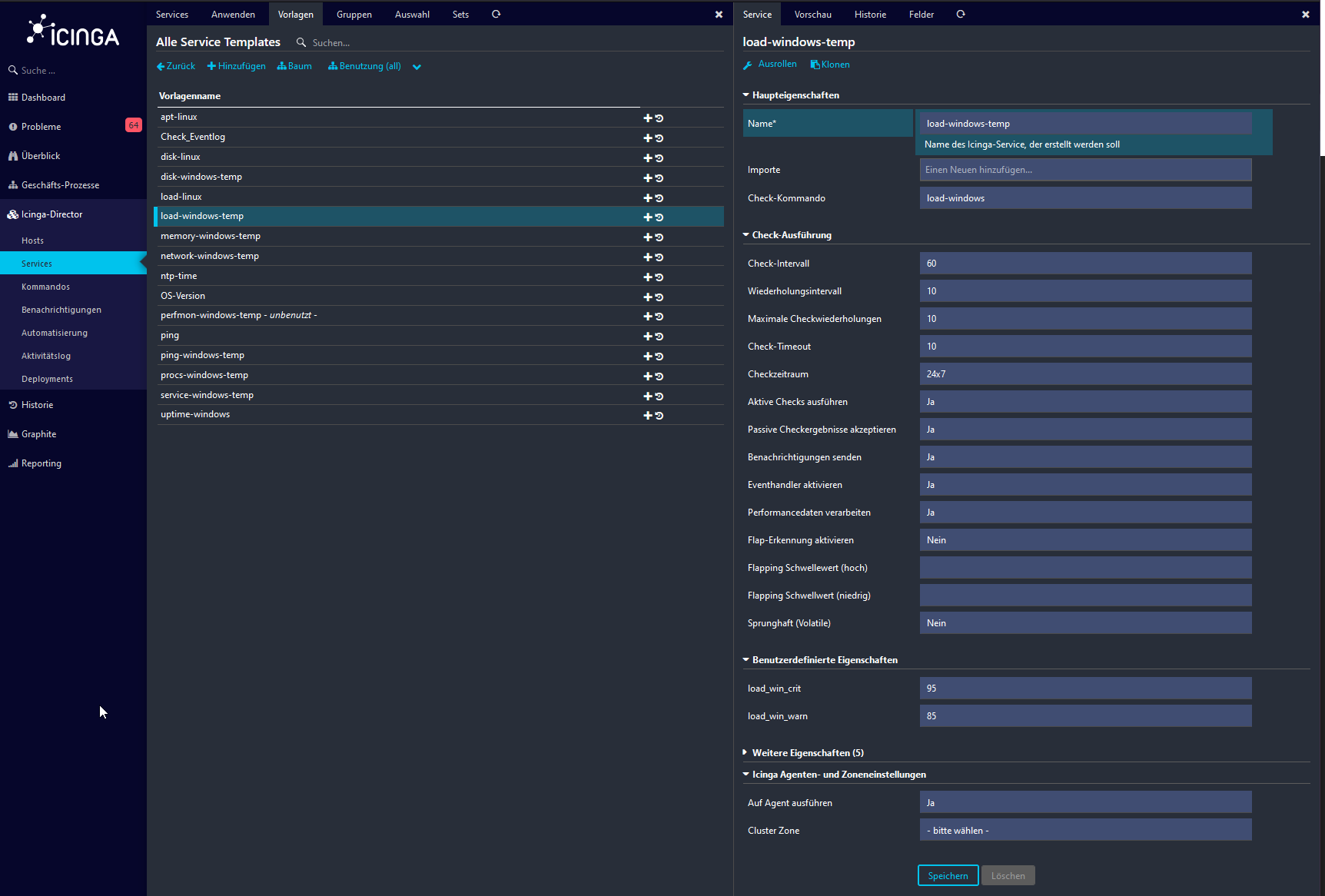Click the plus icon for apt-linux template
This screenshot has height=896, width=1325.
(x=648, y=118)
